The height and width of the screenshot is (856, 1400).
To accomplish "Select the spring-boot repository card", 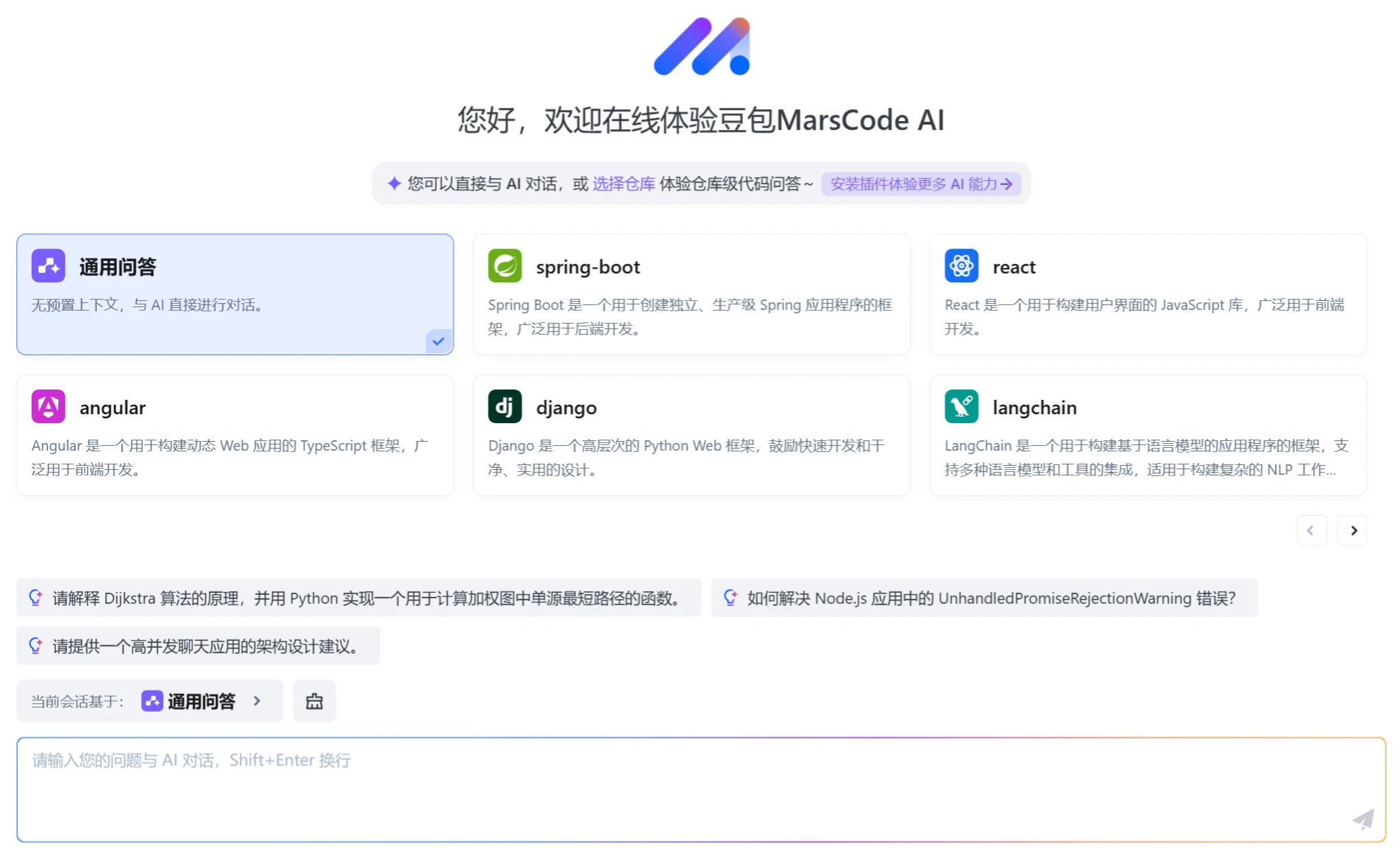I will (x=691, y=295).
